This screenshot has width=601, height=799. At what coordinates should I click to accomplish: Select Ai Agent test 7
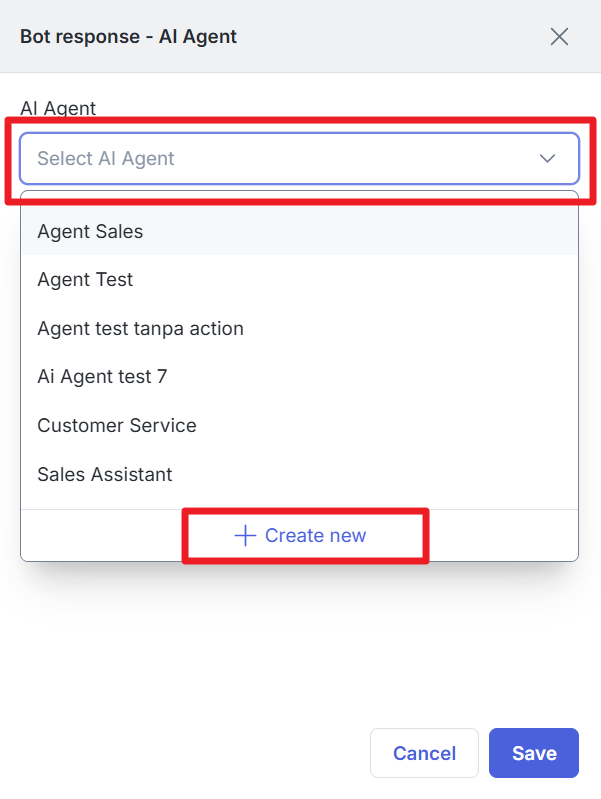102,377
